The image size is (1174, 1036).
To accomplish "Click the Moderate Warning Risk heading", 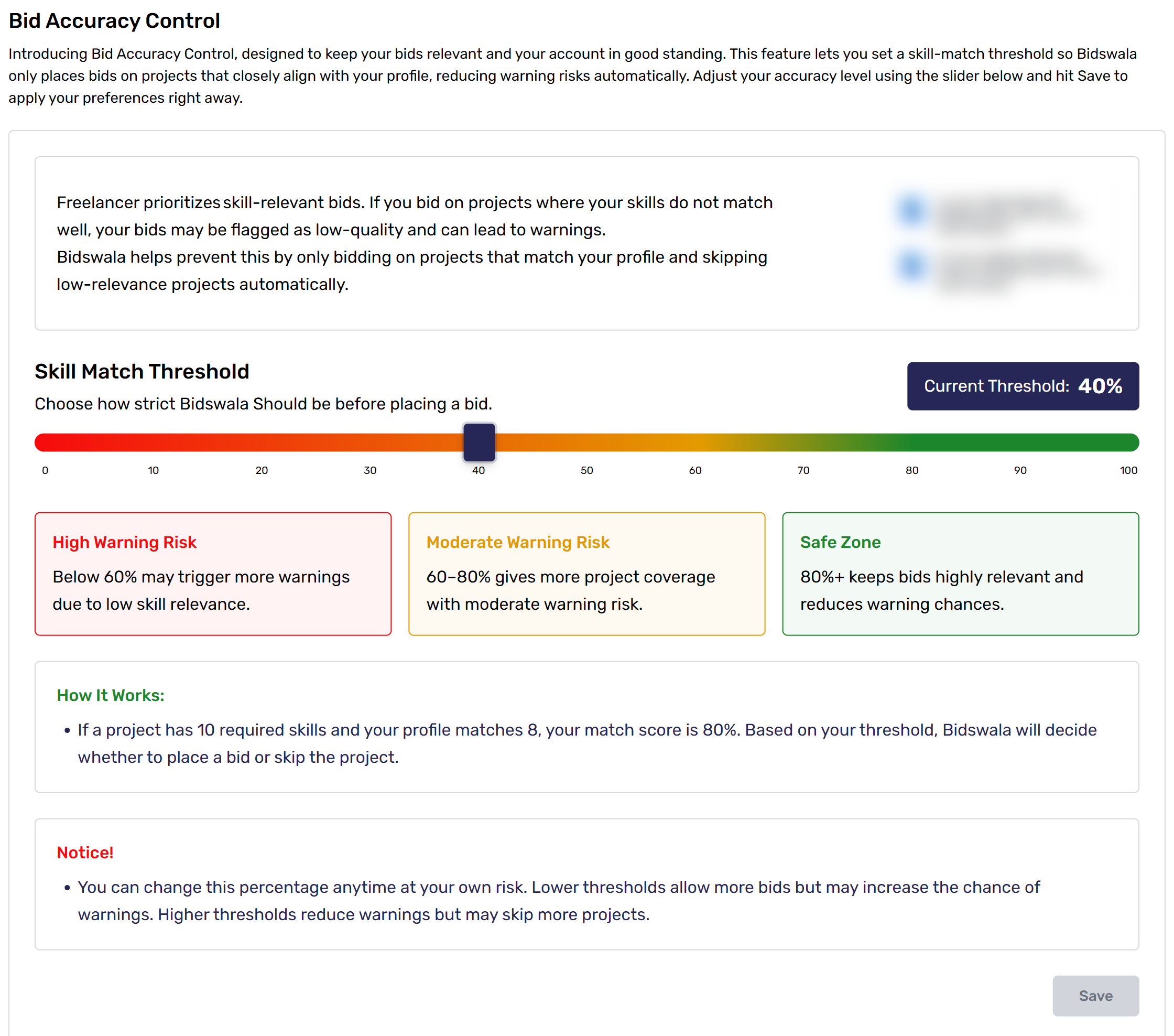I will tap(517, 542).
